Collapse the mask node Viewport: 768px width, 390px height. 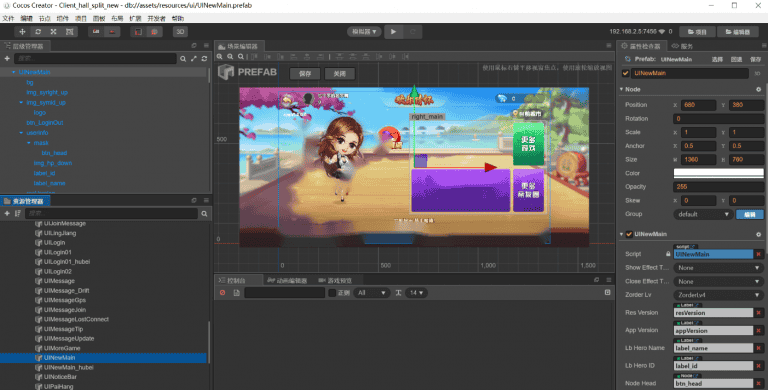pos(29,143)
